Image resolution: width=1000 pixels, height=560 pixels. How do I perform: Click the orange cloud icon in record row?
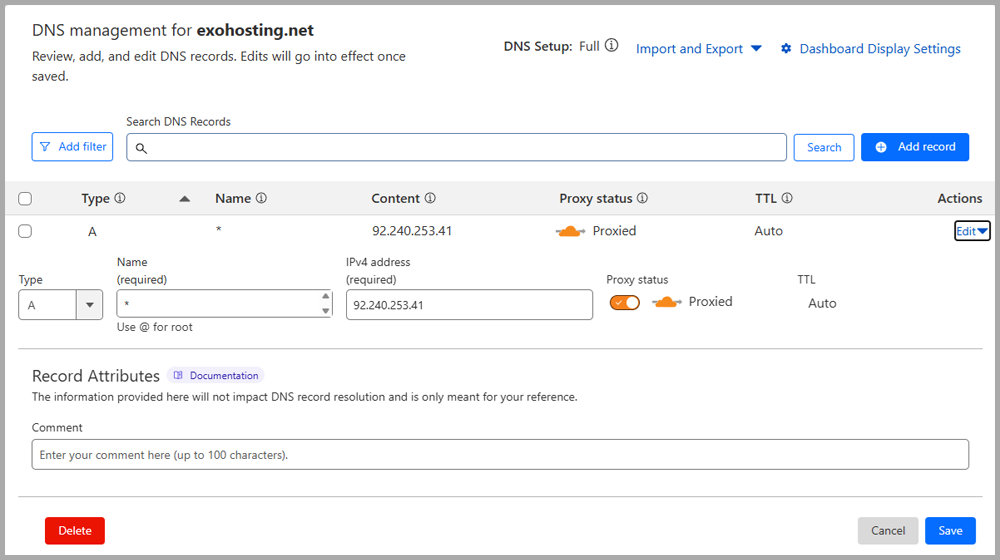[570, 231]
